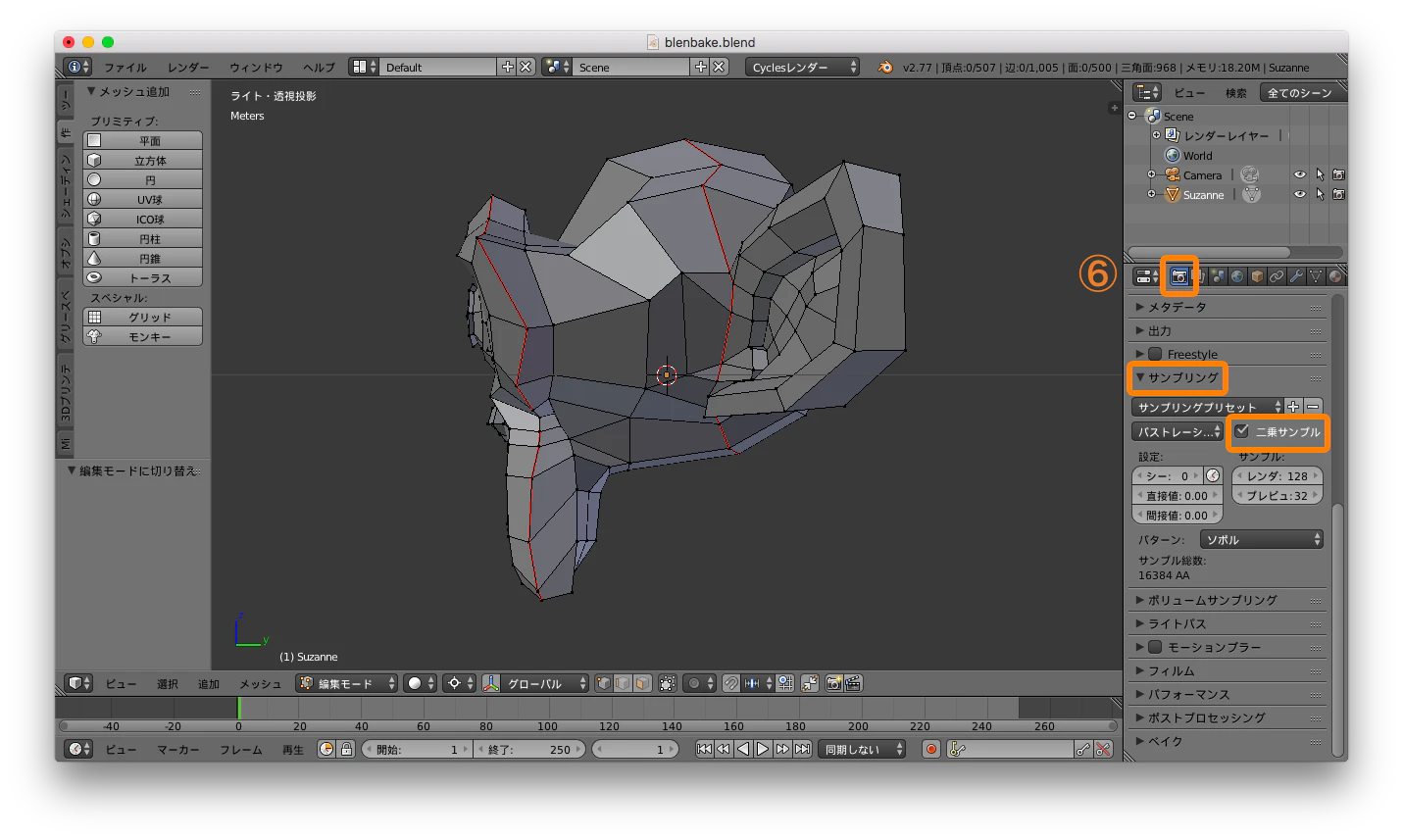Toggle Suzanne selectability arrow icon

point(1320,194)
